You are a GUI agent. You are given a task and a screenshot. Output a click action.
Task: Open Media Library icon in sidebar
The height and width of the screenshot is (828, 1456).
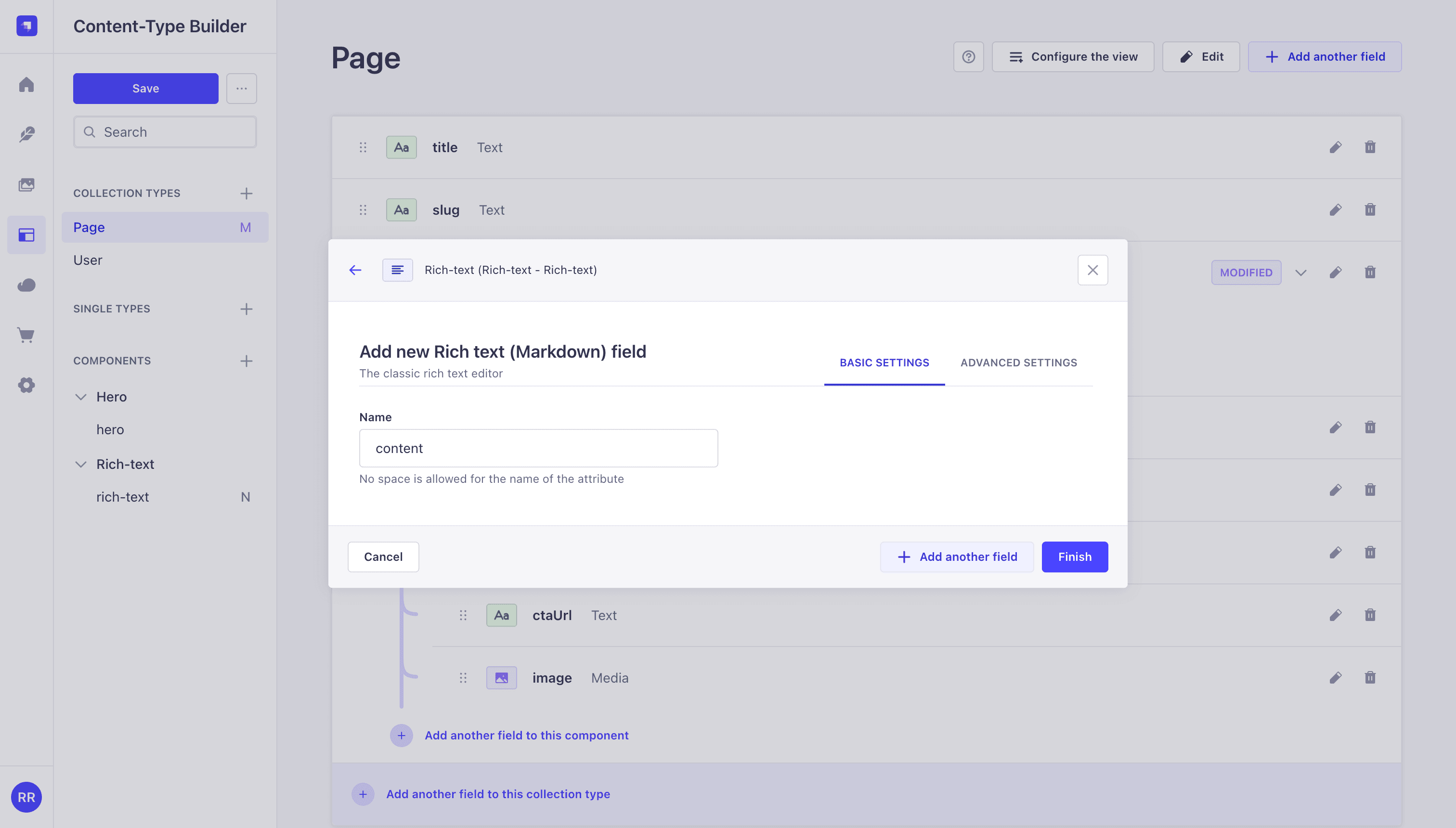[26, 185]
